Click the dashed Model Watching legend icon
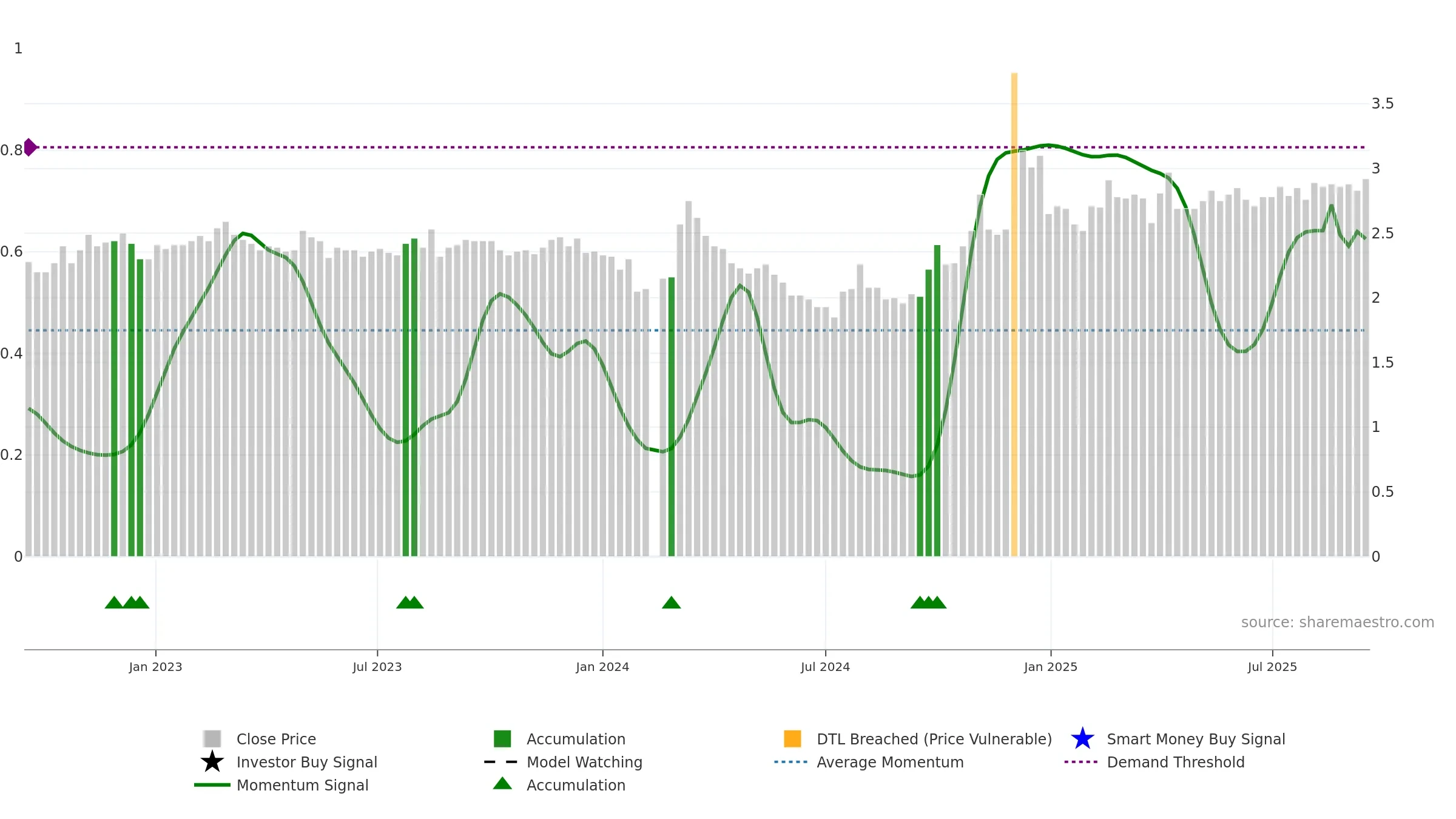The image size is (1456, 819). point(501,762)
